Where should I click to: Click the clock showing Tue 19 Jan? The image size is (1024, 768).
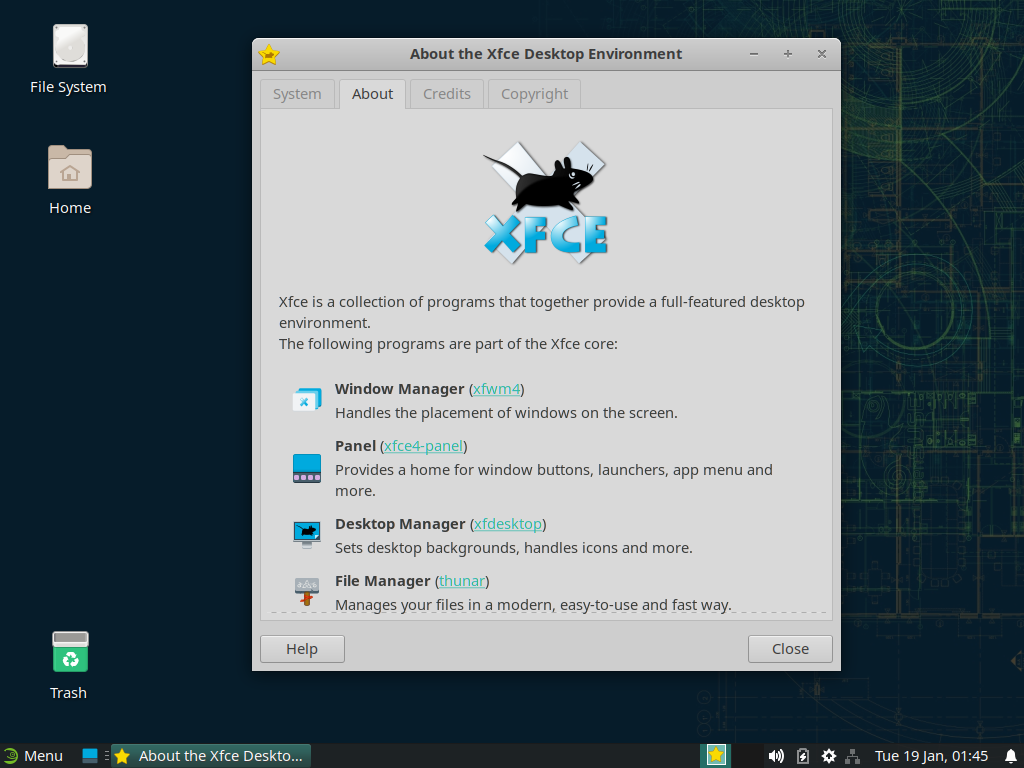click(931, 756)
